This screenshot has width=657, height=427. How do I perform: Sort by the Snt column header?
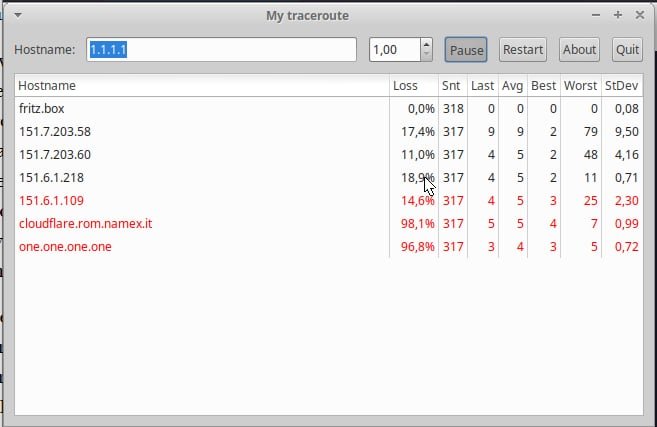point(452,86)
